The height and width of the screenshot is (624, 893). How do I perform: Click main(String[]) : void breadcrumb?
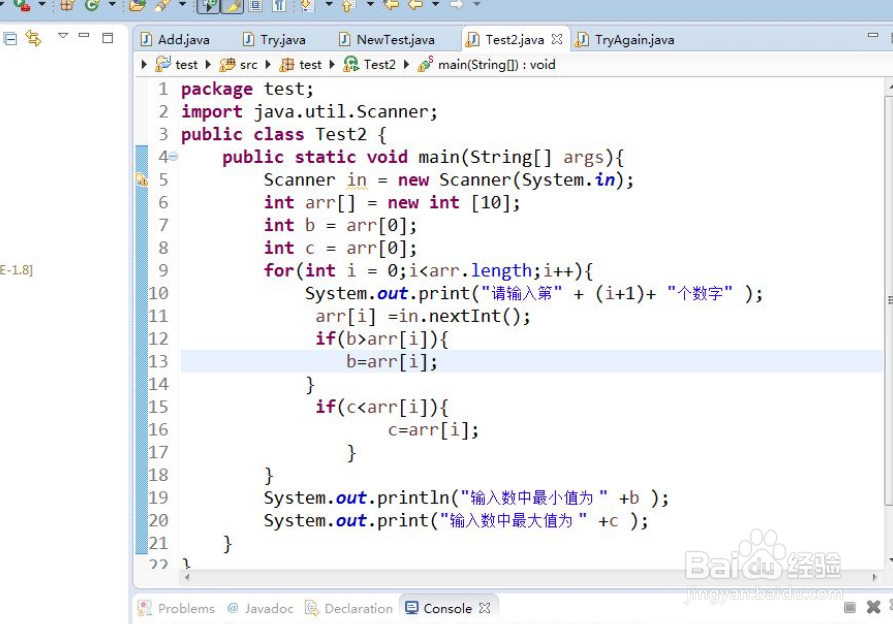click(x=486, y=64)
